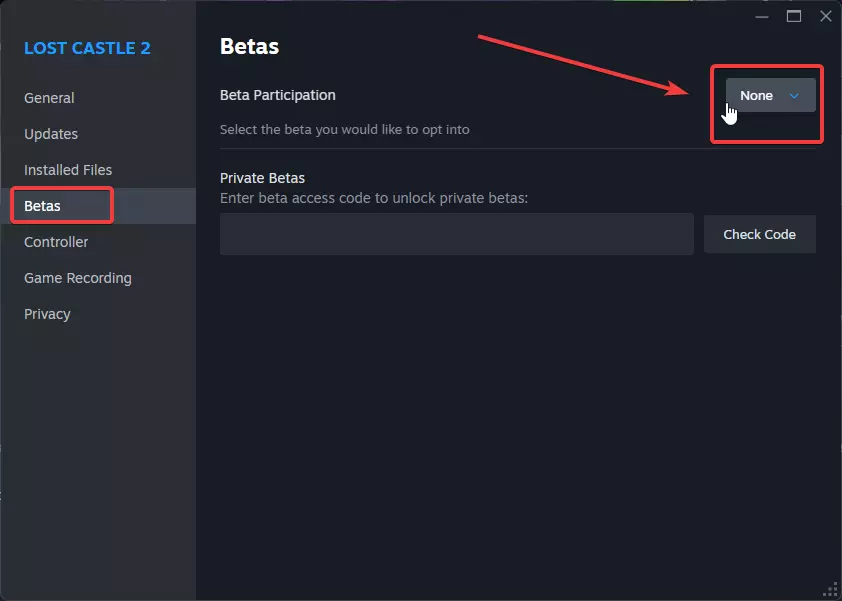The height and width of the screenshot is (601, 842).
Task: Minimize the properties window
Action: (762, 16)
